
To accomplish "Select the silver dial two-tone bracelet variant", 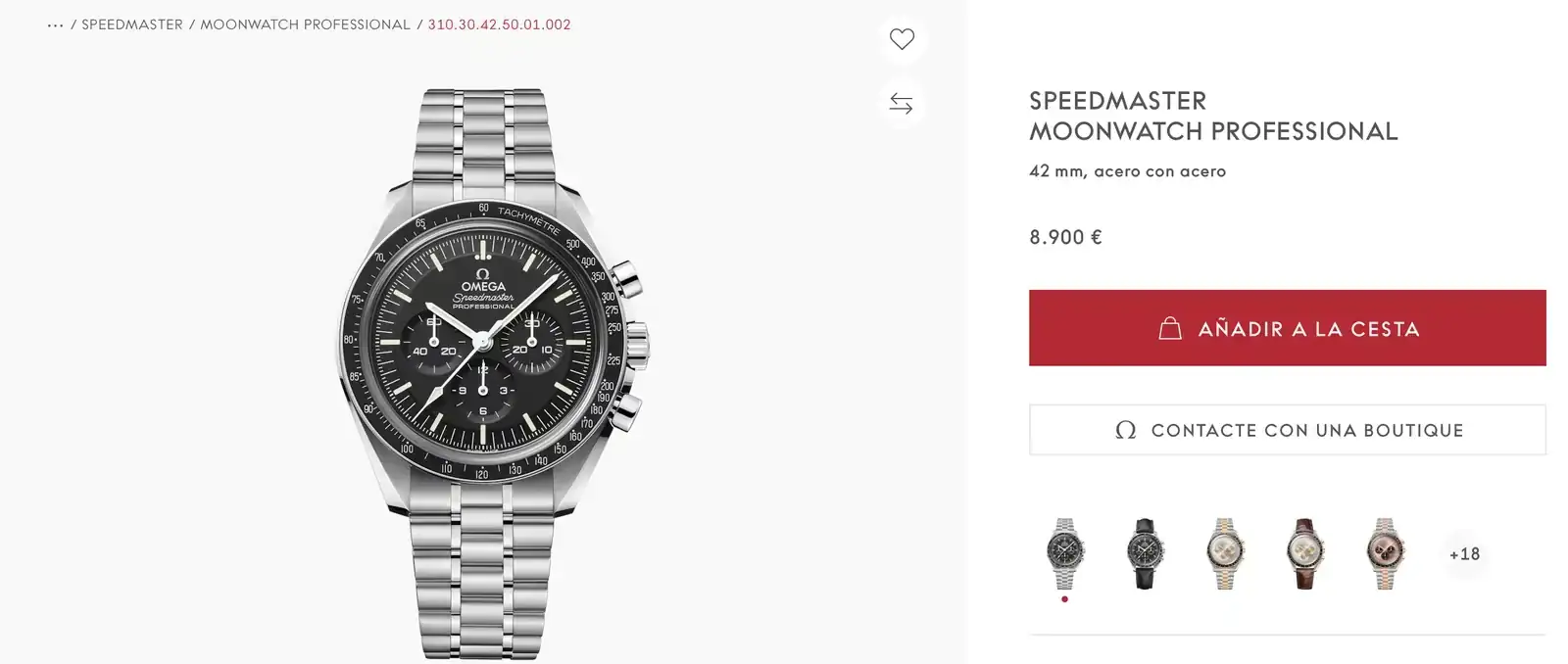I will click(1225, 553).
